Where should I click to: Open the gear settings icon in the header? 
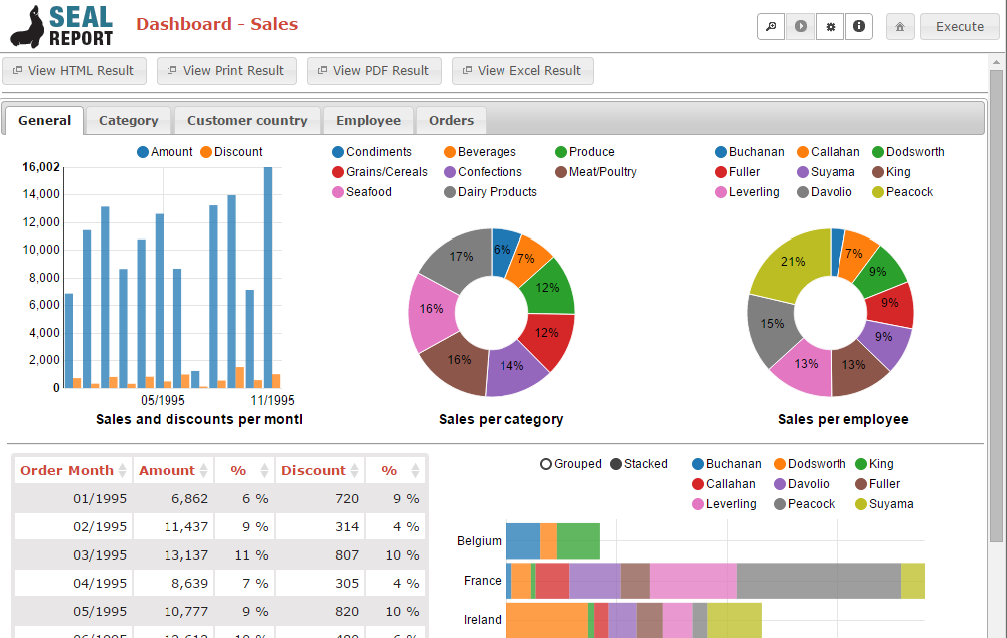(x=830, y=26)
